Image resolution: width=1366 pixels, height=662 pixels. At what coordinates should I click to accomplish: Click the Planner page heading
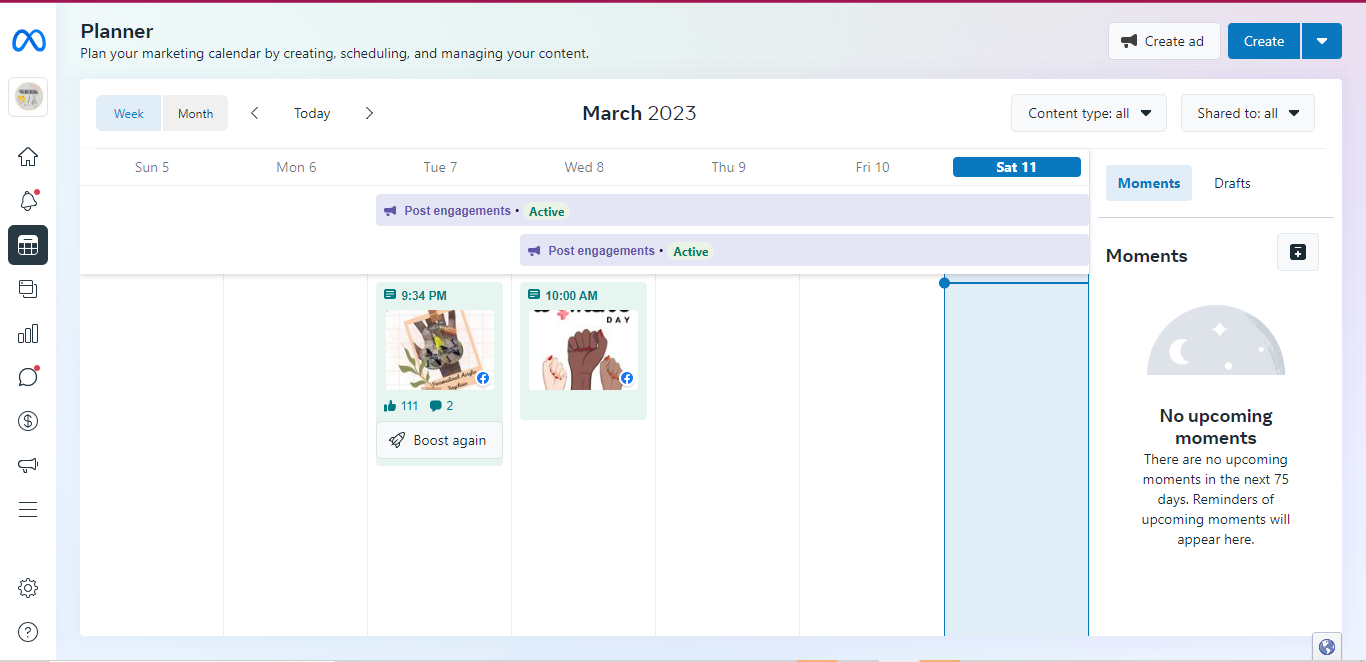[x=117, y=31]
